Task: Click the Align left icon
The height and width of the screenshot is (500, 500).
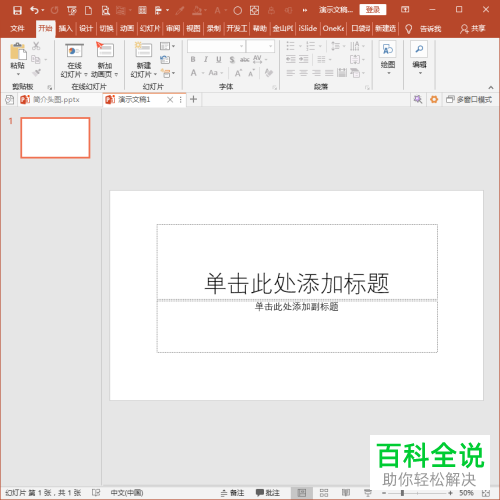Action: 291,73
